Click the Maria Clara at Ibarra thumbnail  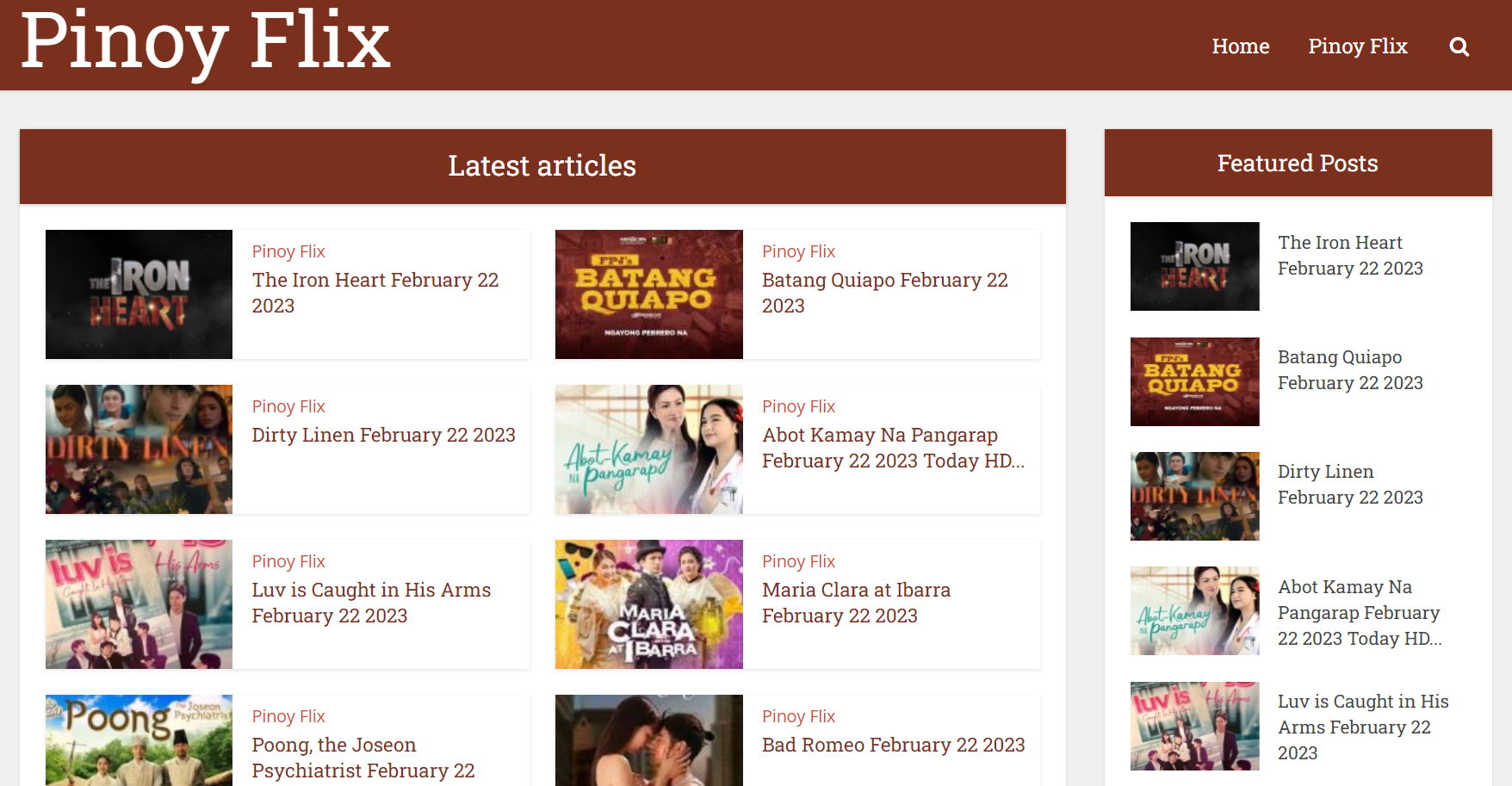click(x=648, y=604)
